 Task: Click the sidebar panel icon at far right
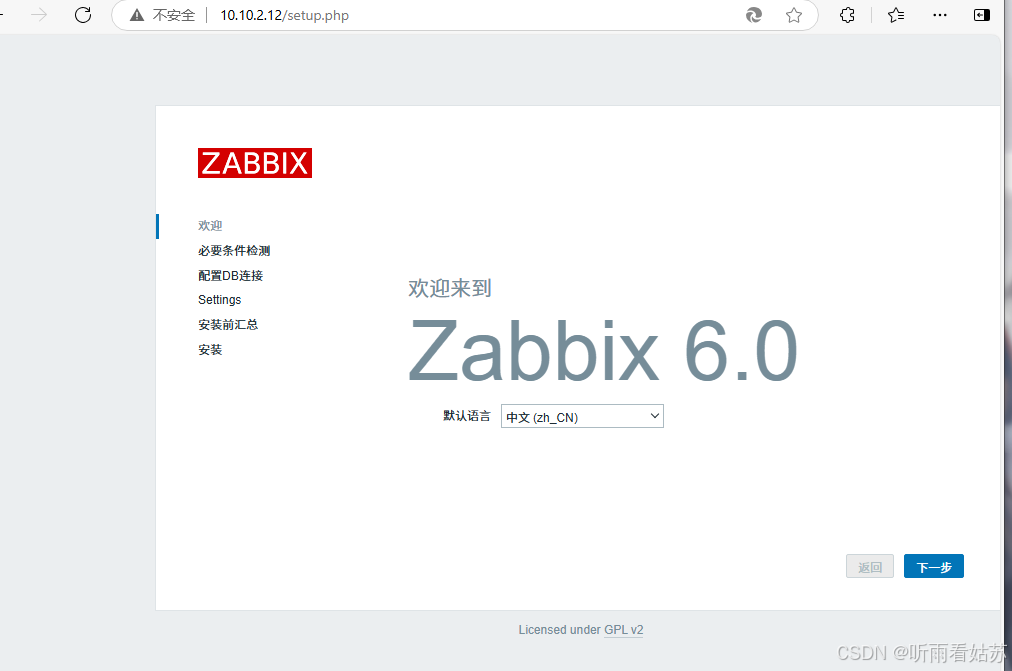982,15
